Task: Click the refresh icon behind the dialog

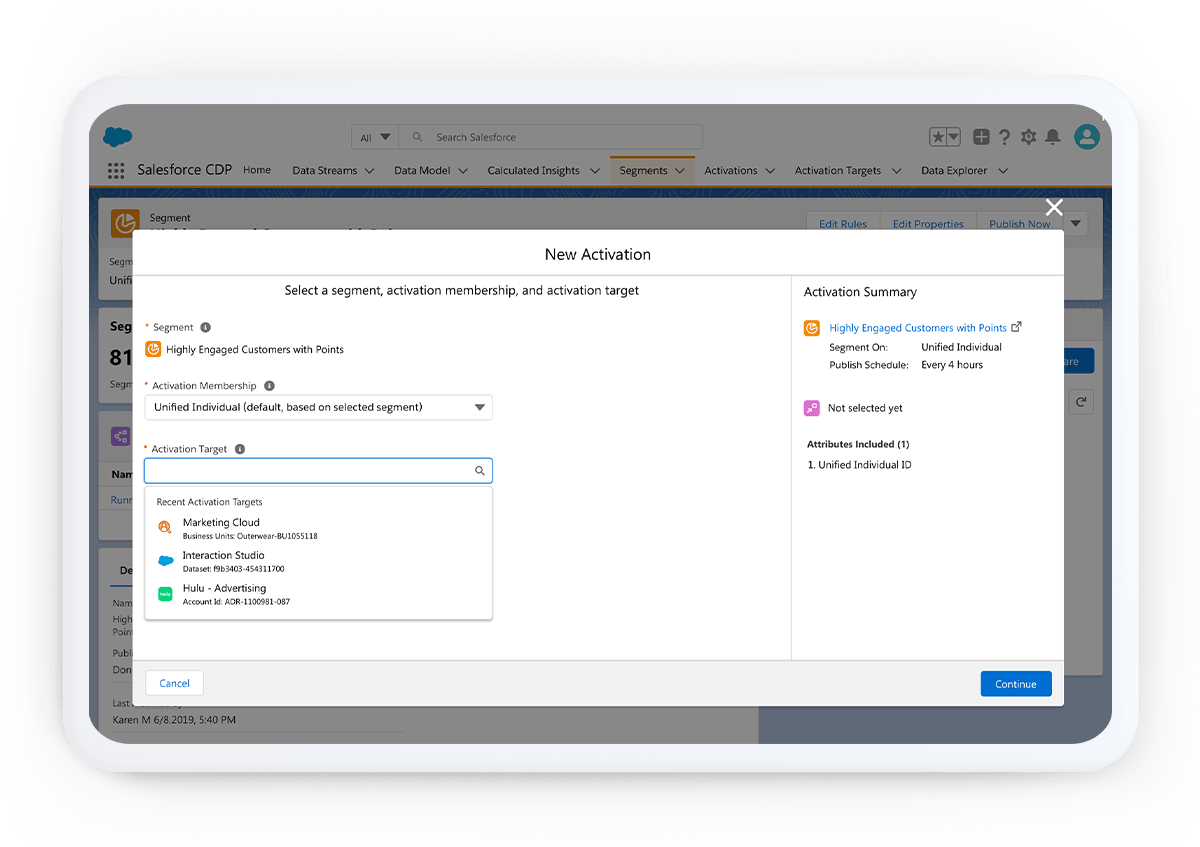Action: [1081, 402]
